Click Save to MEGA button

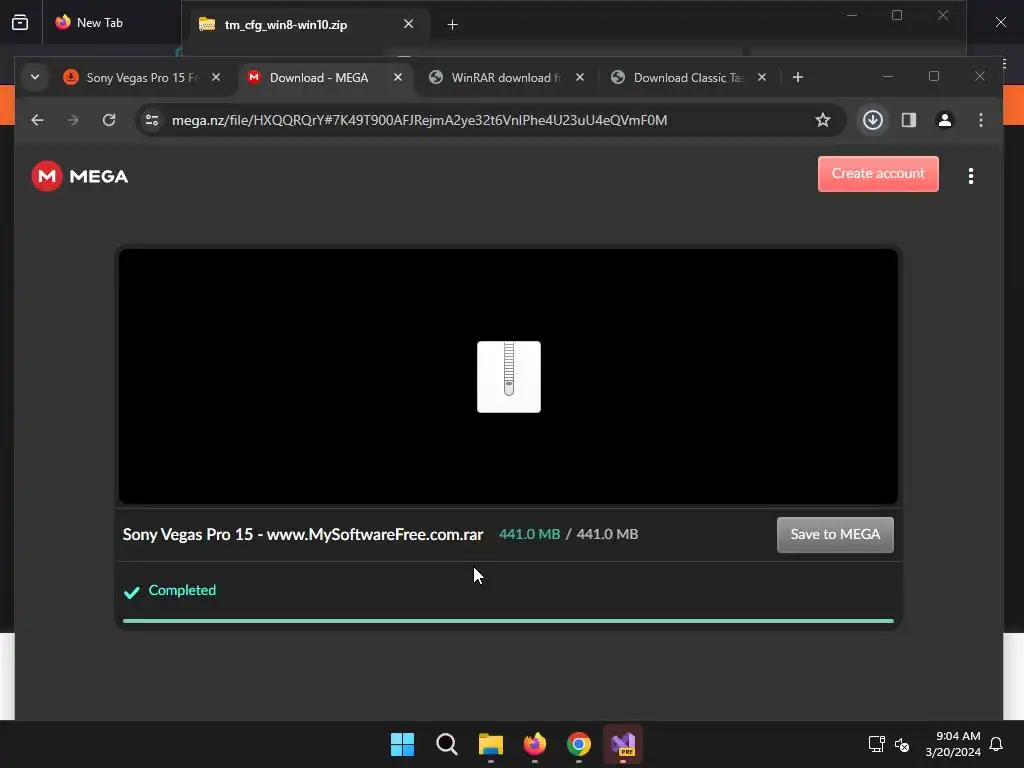(835, 534)
